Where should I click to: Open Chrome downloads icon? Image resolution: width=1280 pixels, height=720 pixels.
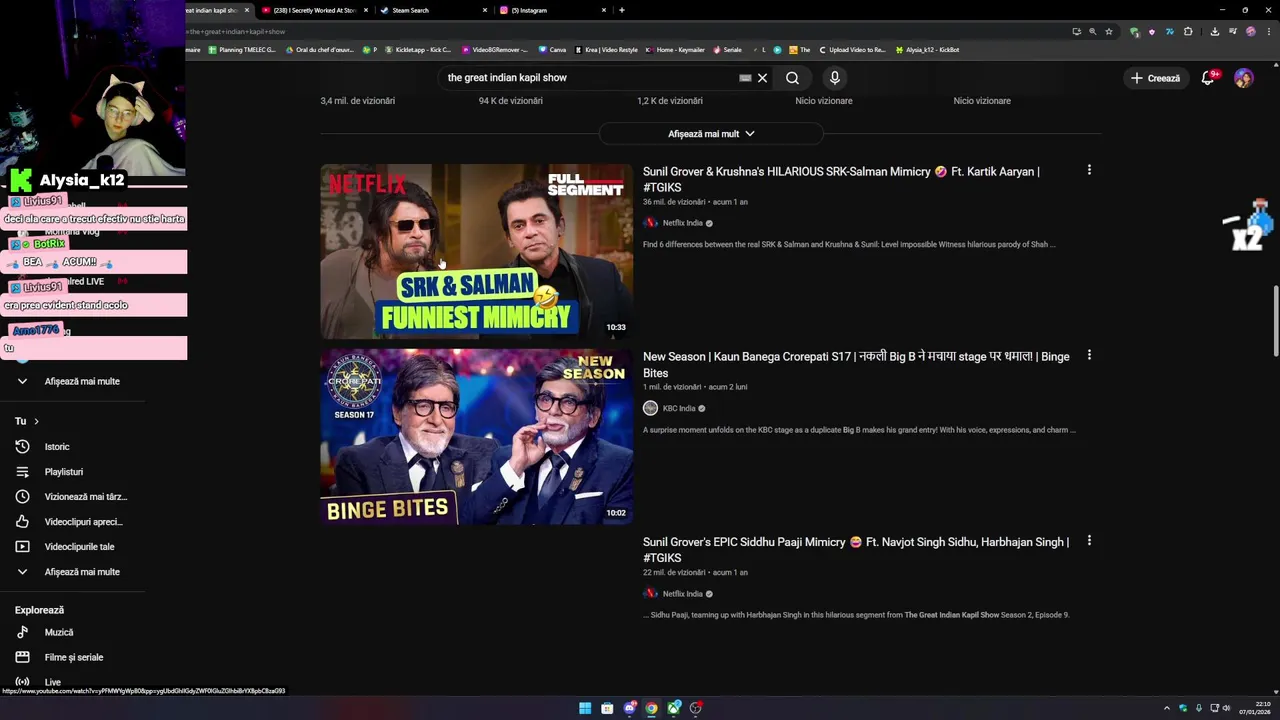coord(1214,31)
